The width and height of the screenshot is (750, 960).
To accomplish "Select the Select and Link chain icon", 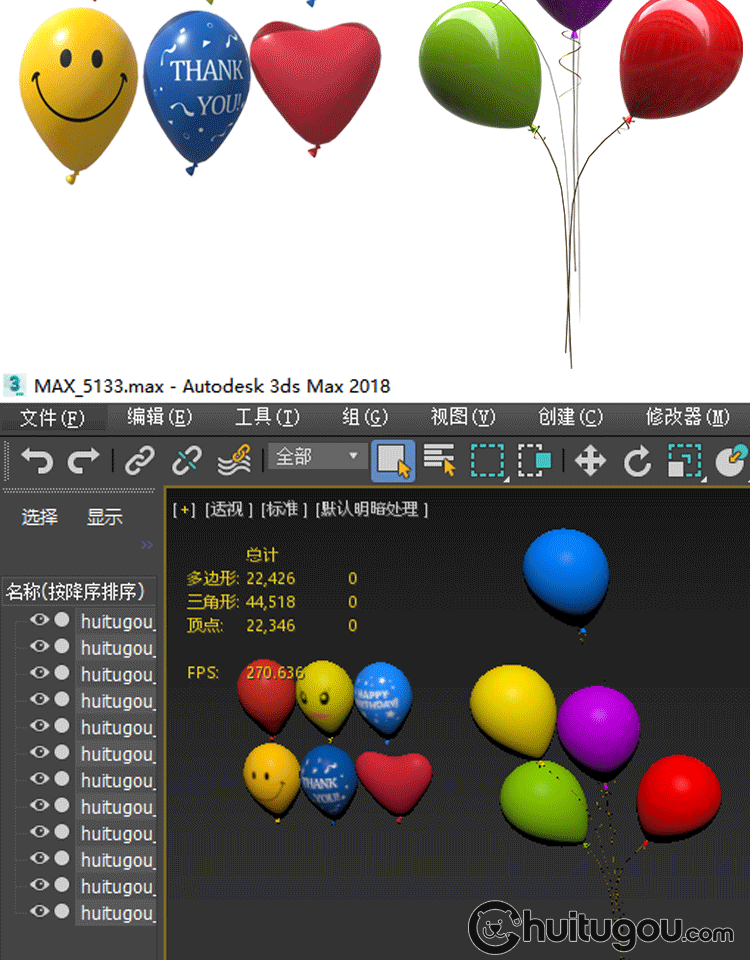I will click(x=140, y=460).
